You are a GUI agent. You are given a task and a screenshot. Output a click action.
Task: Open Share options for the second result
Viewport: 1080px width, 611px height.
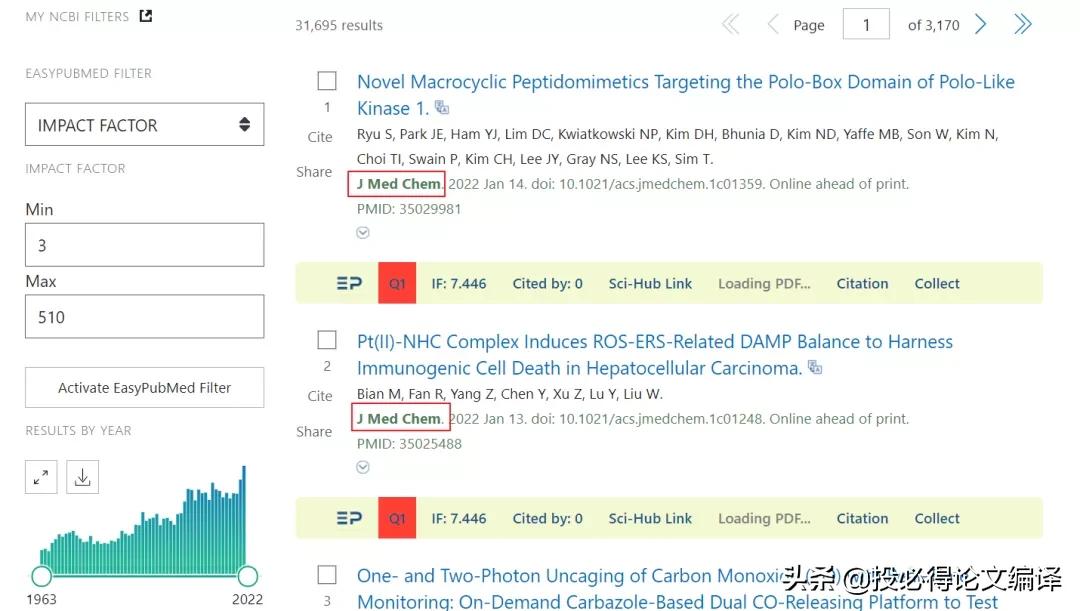pos(314,432)
